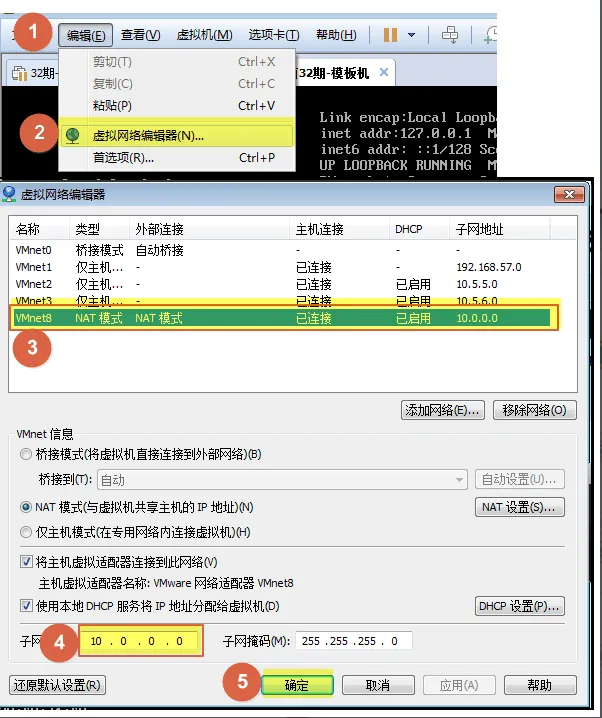Click the 192.168.57.0 subnet cell

coord(488,267)
